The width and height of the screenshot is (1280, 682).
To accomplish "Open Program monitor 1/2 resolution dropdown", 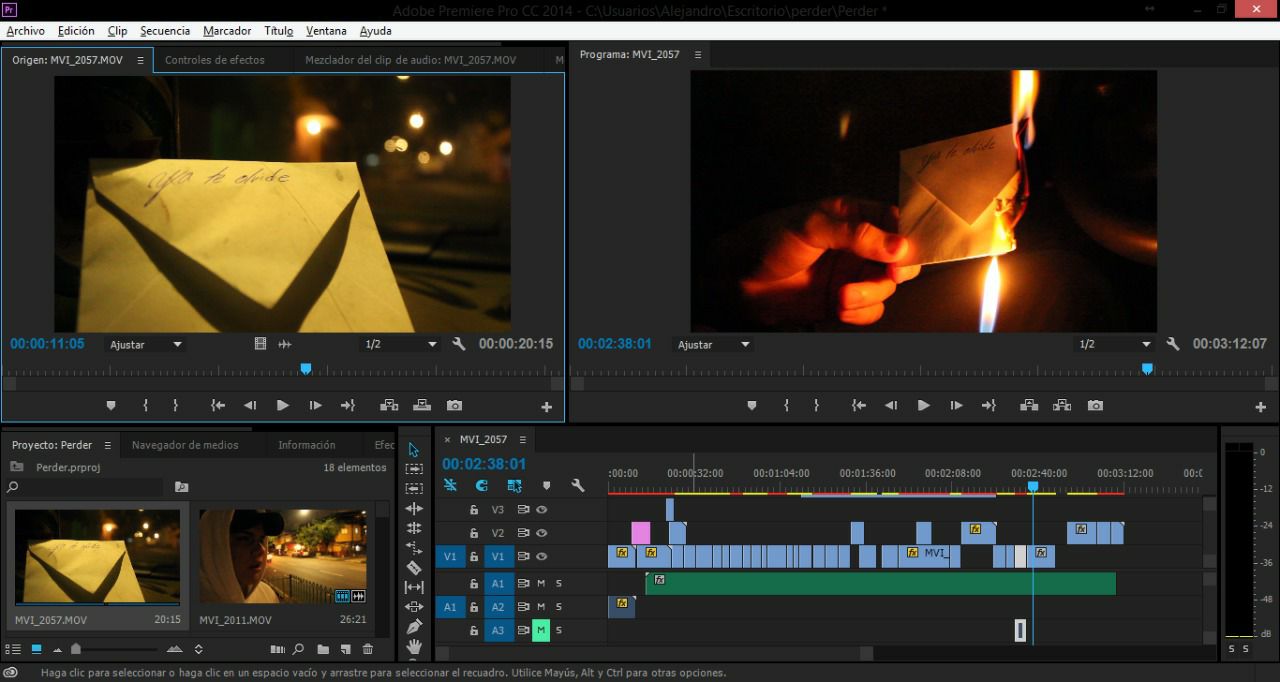I will pos(1114,344).
